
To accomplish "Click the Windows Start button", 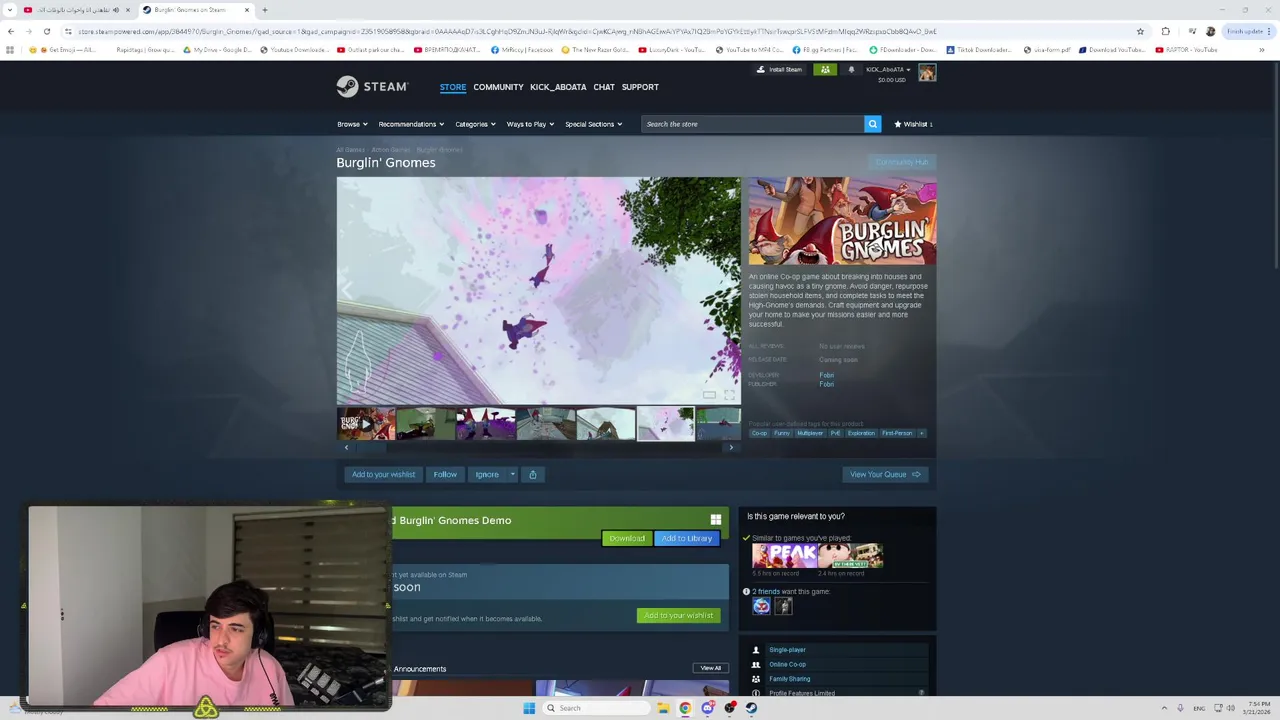I will tap(529, 708).
